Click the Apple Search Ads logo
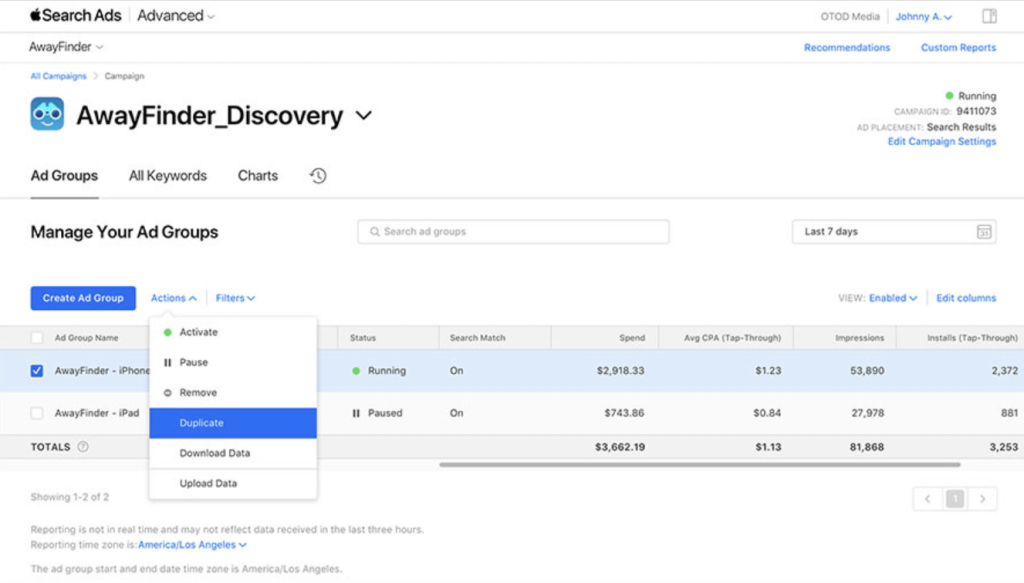Screen dimensions: 1024x583 point(76,15)
